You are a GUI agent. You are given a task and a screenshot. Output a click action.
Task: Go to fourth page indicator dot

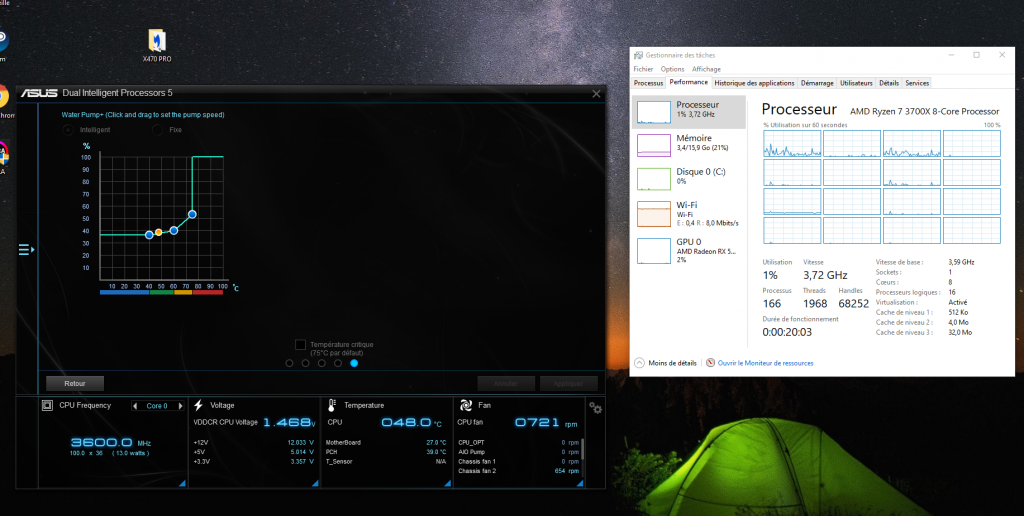[x=338, y=363]
